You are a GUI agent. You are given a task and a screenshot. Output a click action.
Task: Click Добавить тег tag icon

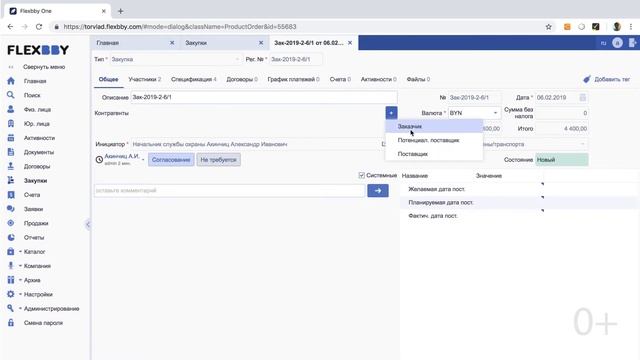pyautogui.click(x=587, y=79)
